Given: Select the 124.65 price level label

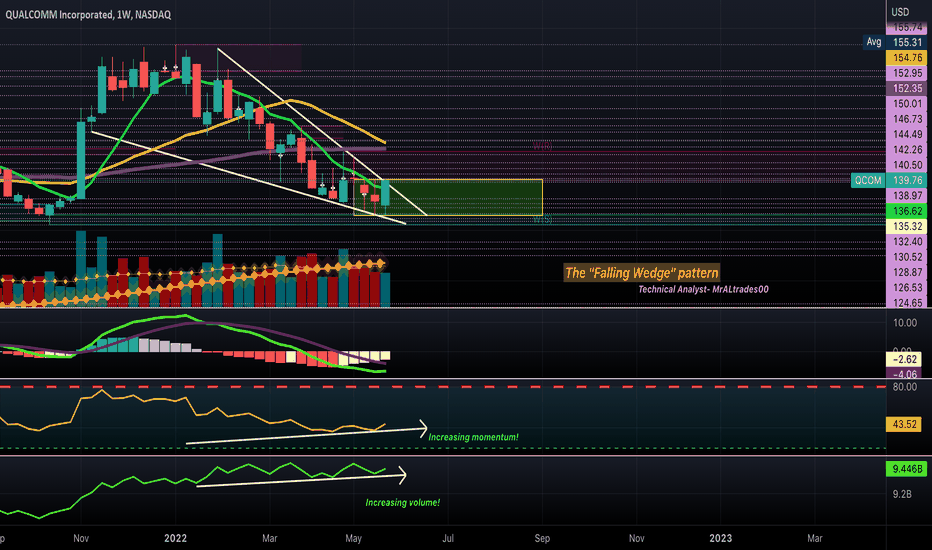Looking at the screenshot, I should coord(906,302).
